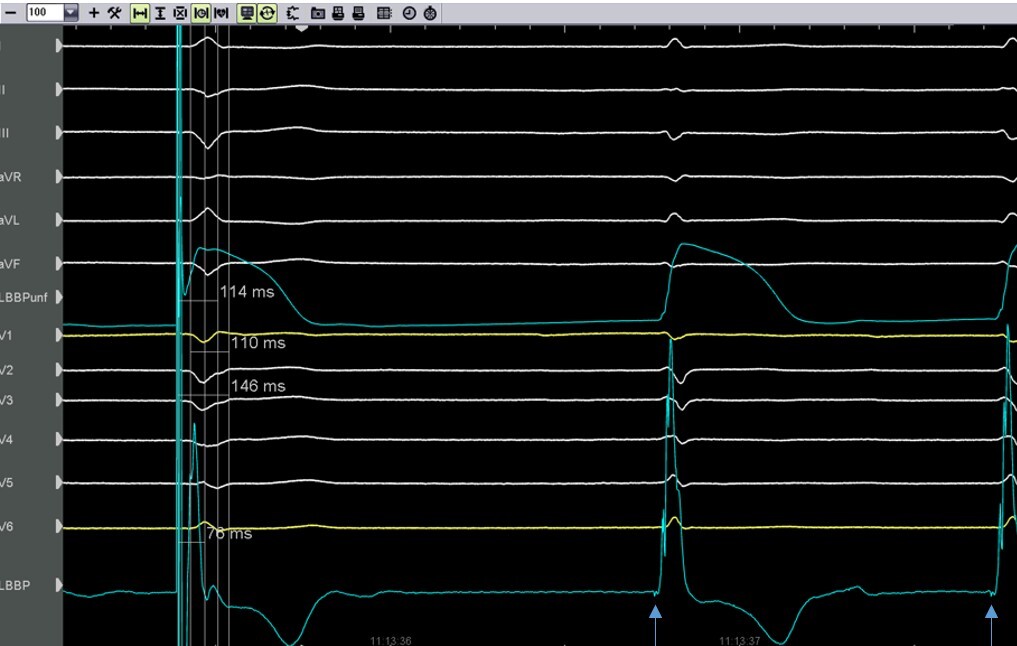Screen dimensions: 1017x646
Task: Click the small white marker on the top ruler
Action: pyautogui.click(x=302, y=28)
